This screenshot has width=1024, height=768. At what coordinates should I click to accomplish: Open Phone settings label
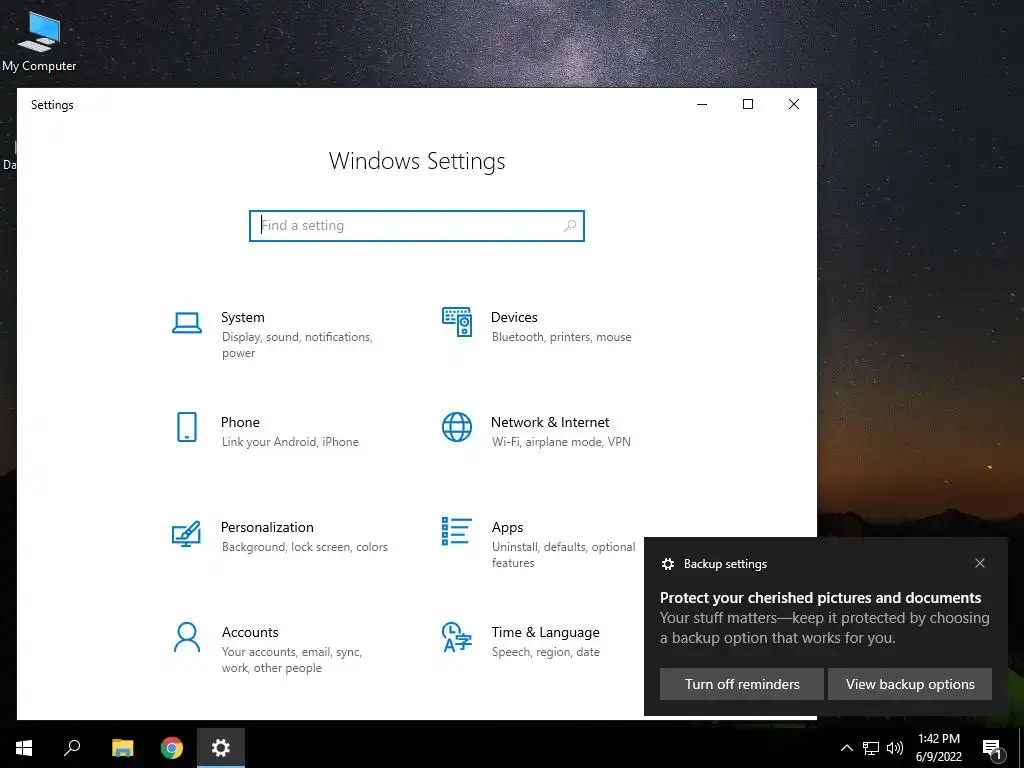pyautogui.click(x=240, y=422)
